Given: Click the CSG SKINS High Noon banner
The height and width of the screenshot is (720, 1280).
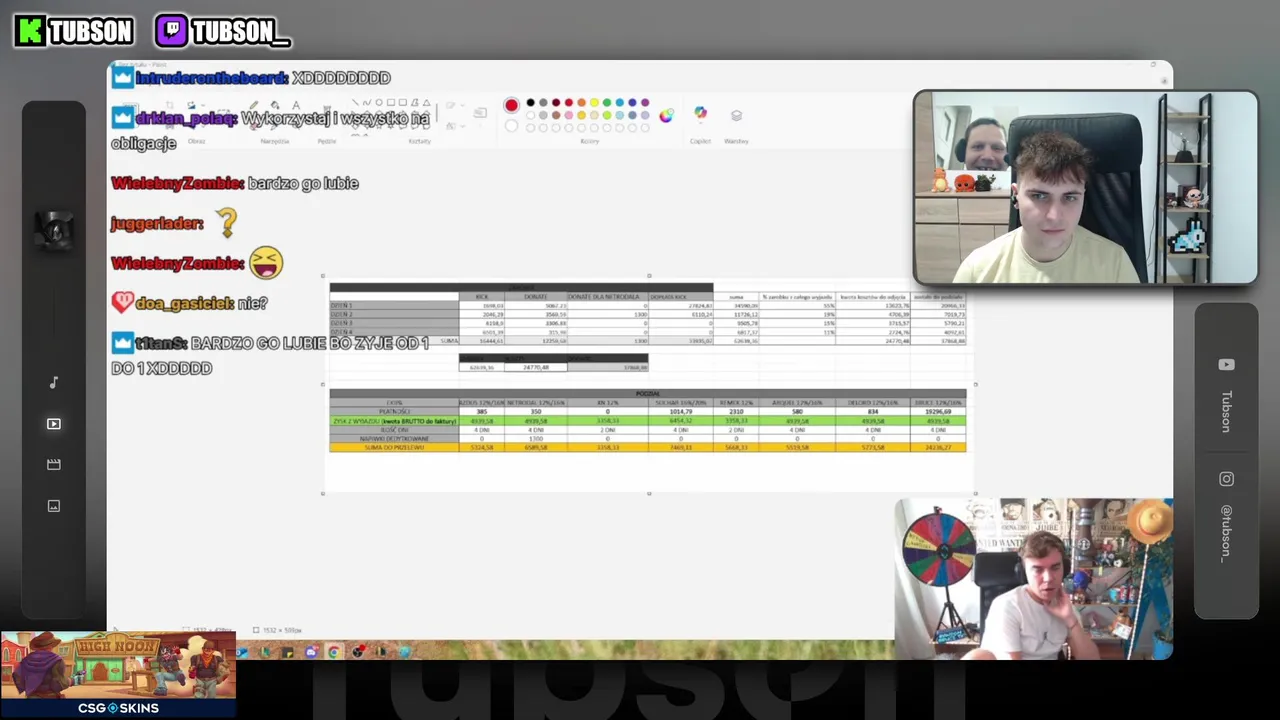Looking at the screenshot, I should tap(118, 674).
